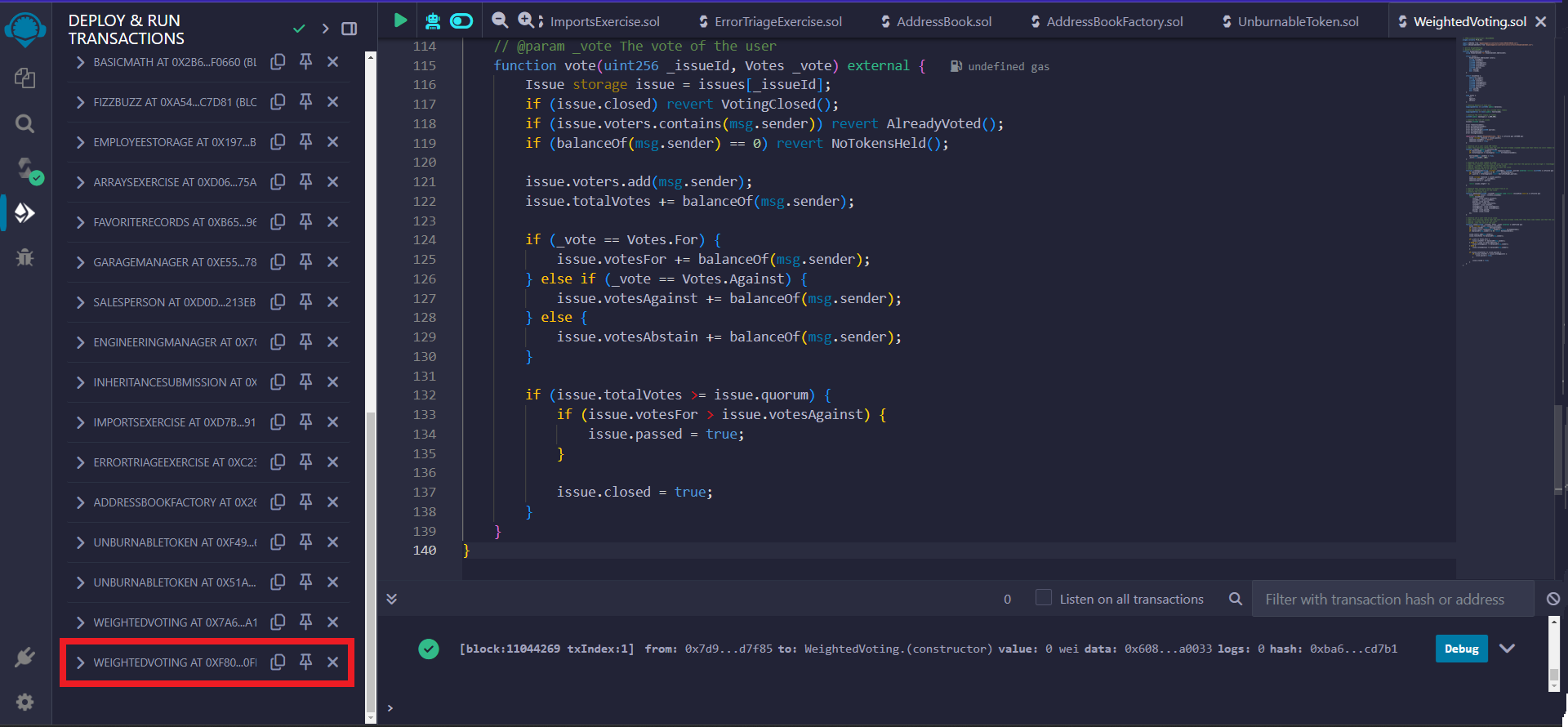This screenshot has width=1568, height=727.
Task: Remove the EMPLOYEESTORAGE deployed contract
Action: [x=332, y=141]
